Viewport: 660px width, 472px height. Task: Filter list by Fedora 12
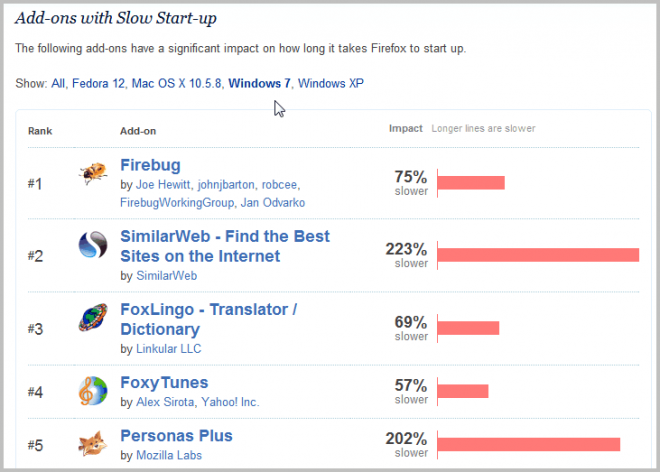click(x=98, y=83)
